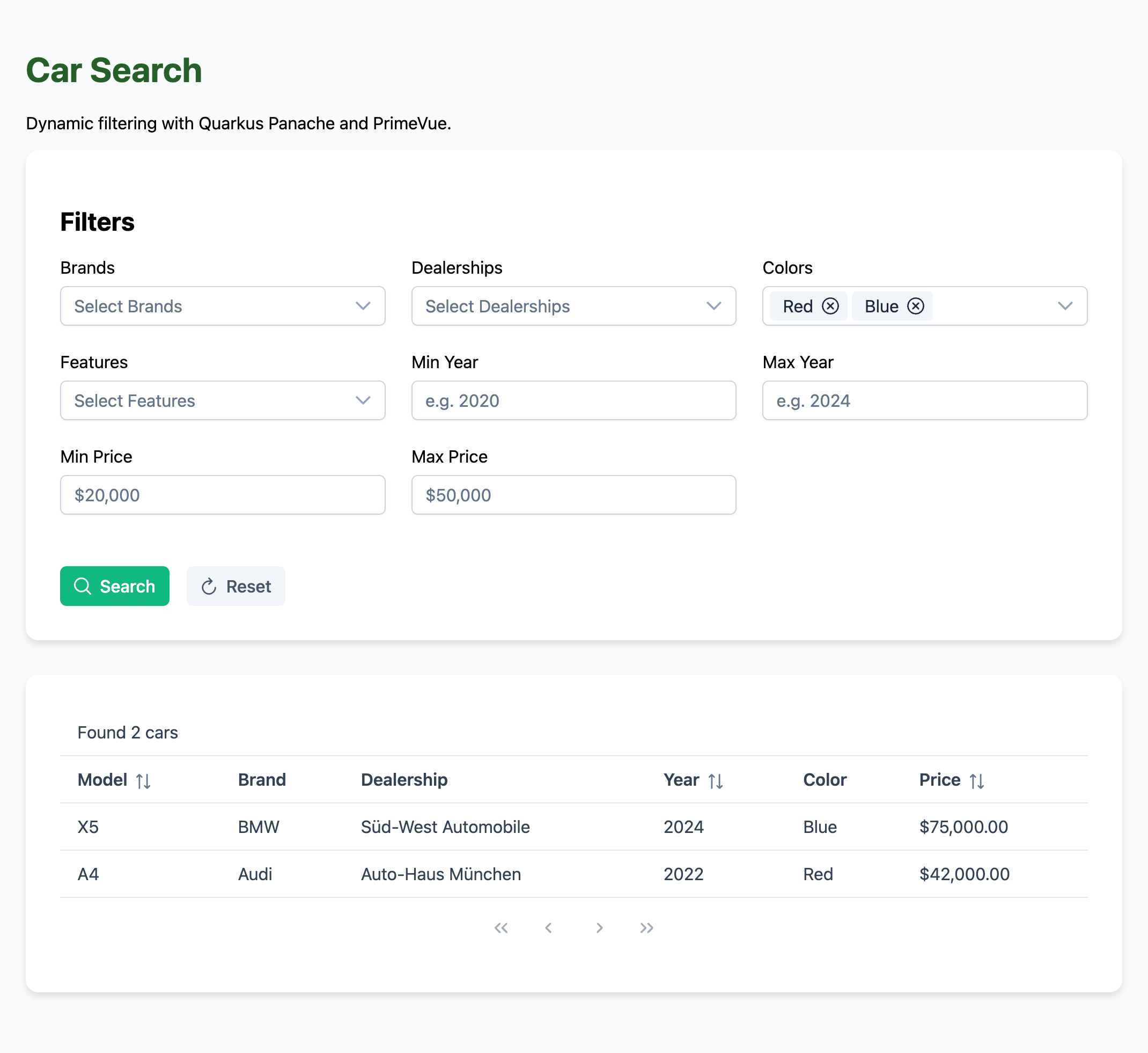Sort table by Year column icon
The image size is (1148, 1053).
(715, 781)
